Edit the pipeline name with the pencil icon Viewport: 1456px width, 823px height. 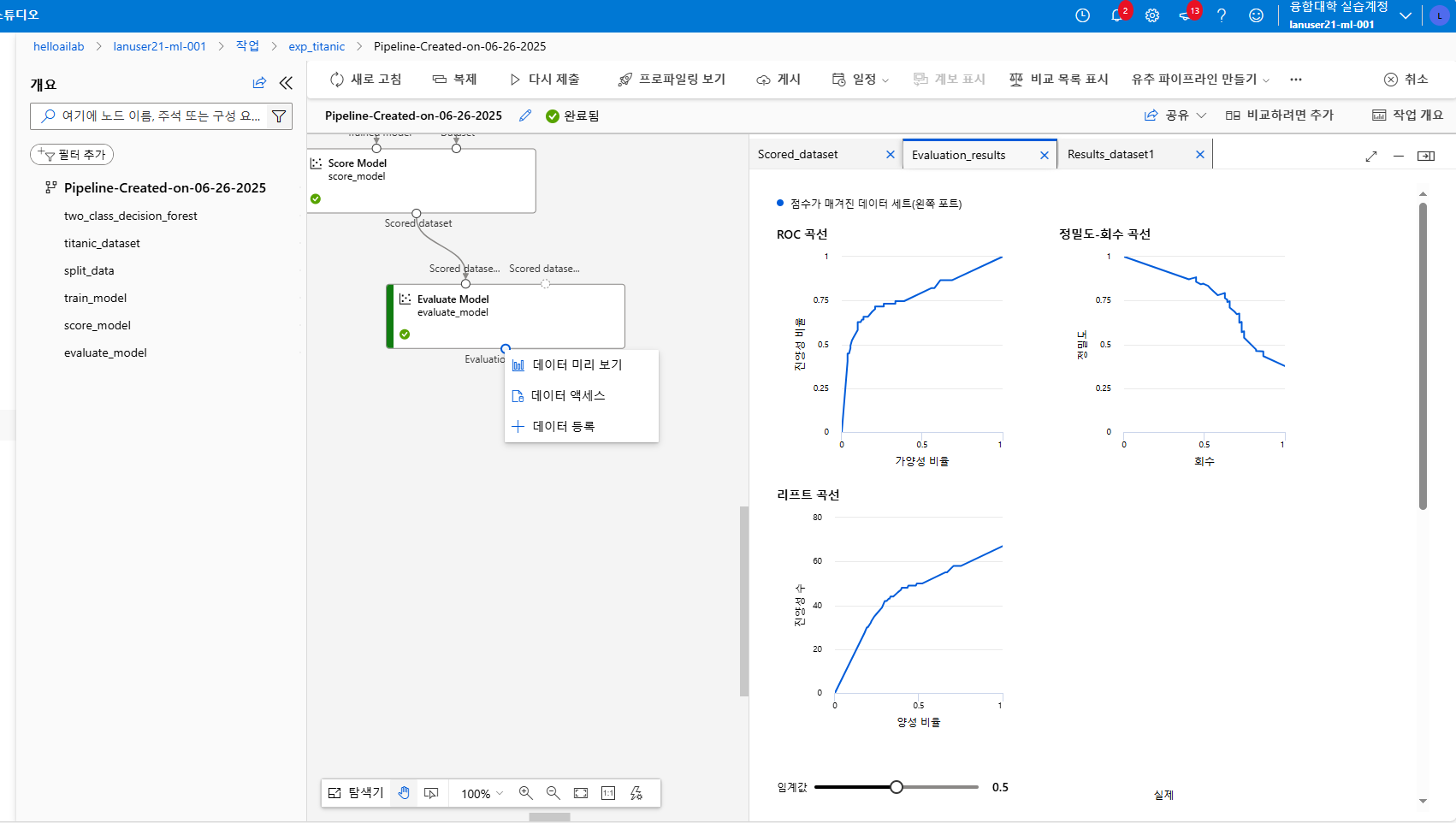pyautogui.click(x=524, y=115)
